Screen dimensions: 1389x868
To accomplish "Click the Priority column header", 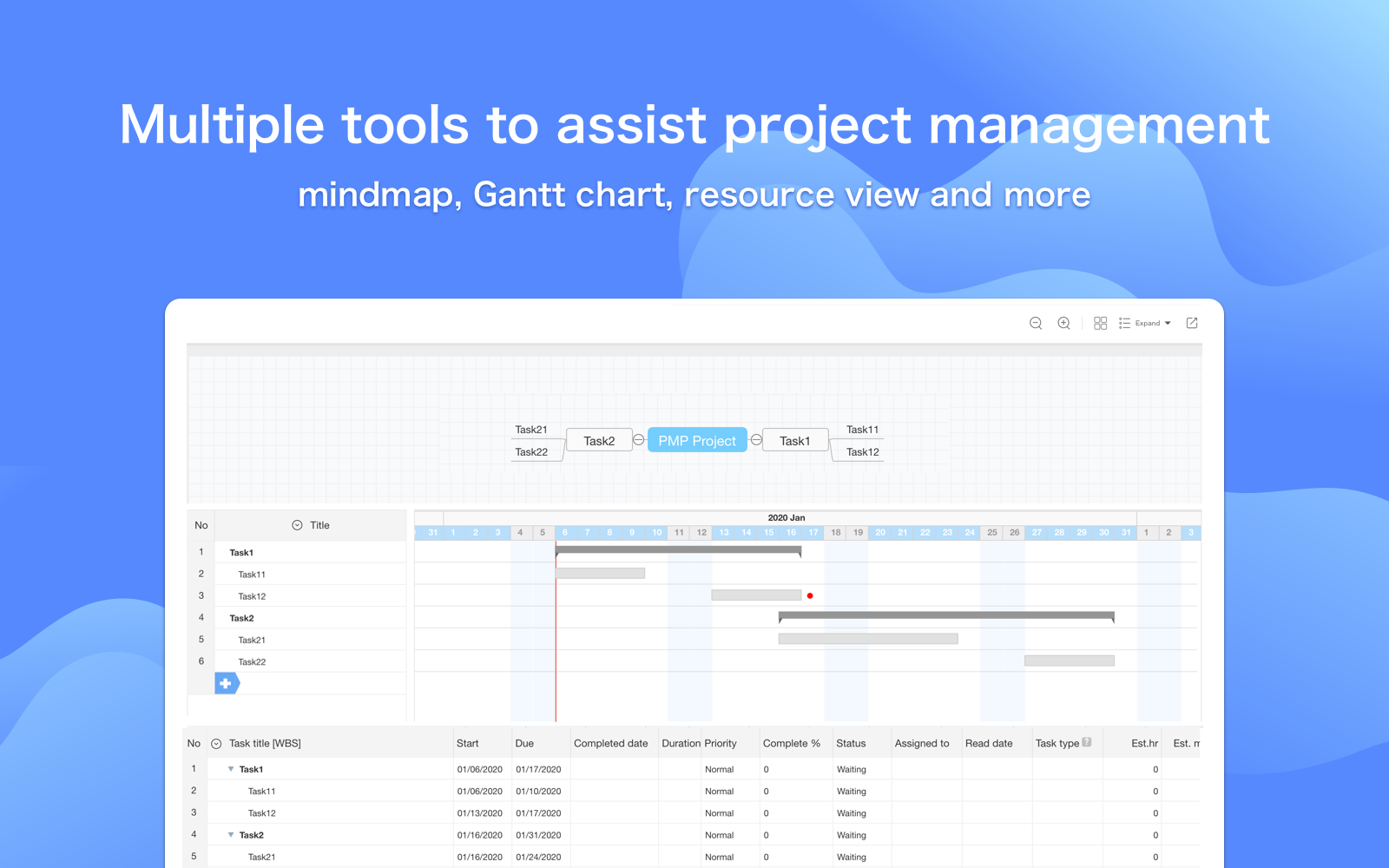I will [720, 744].
